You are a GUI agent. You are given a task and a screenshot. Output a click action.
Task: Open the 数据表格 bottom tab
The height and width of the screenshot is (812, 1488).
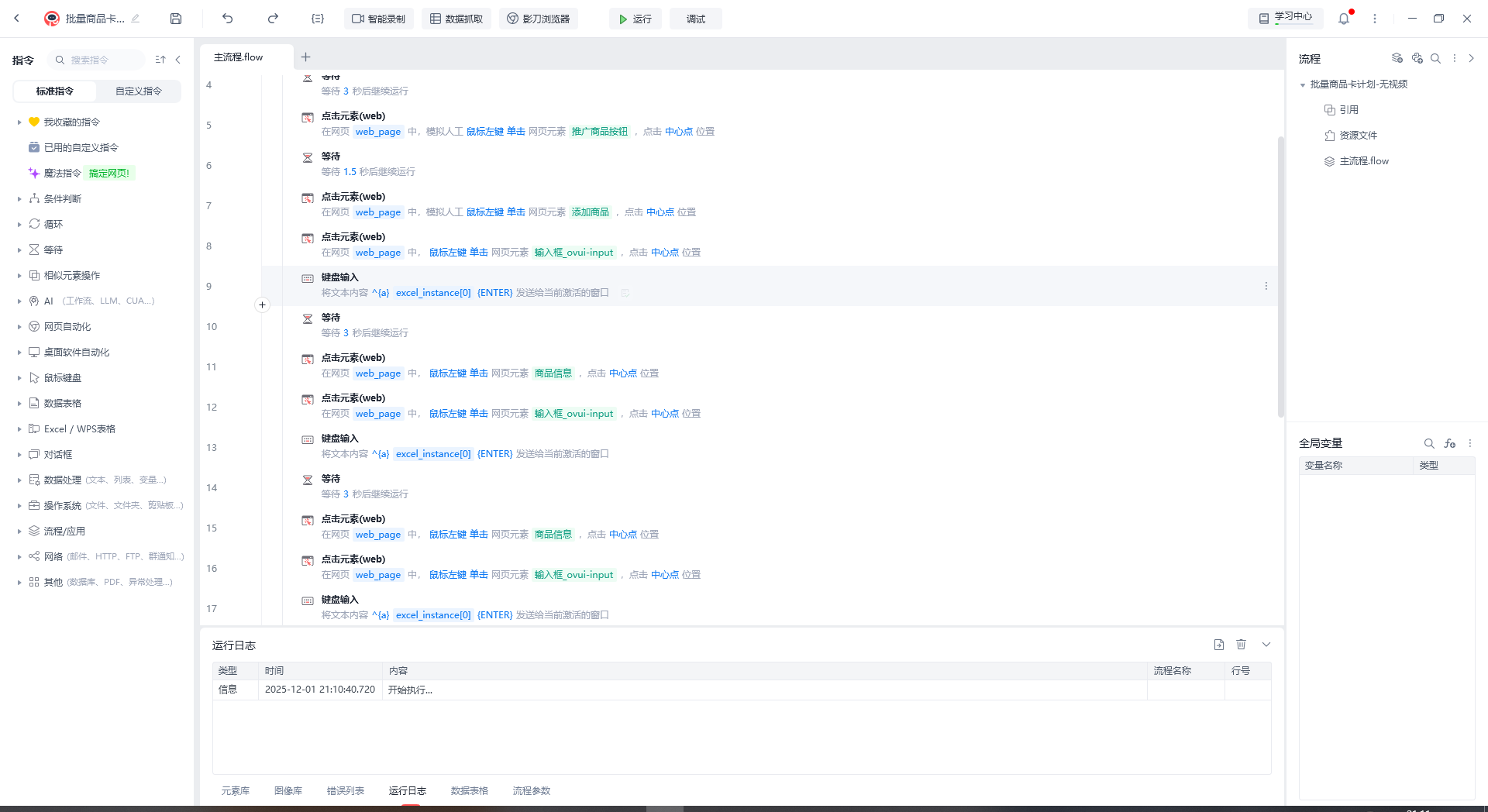pyautogui.click(x=470, y=791)
